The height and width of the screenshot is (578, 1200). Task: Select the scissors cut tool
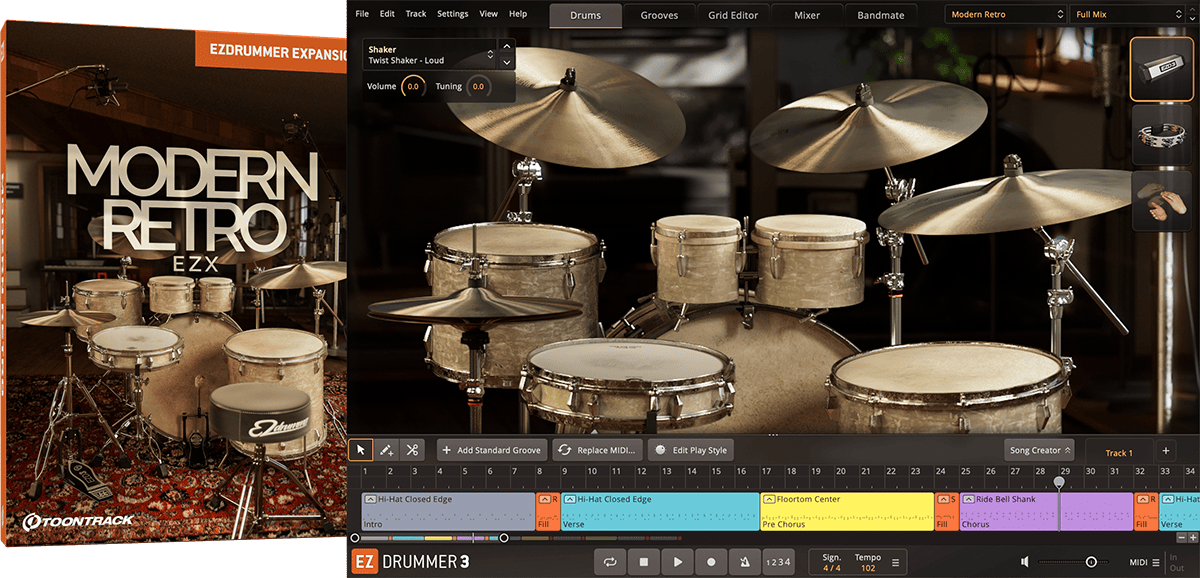click(x=412, y=450)
